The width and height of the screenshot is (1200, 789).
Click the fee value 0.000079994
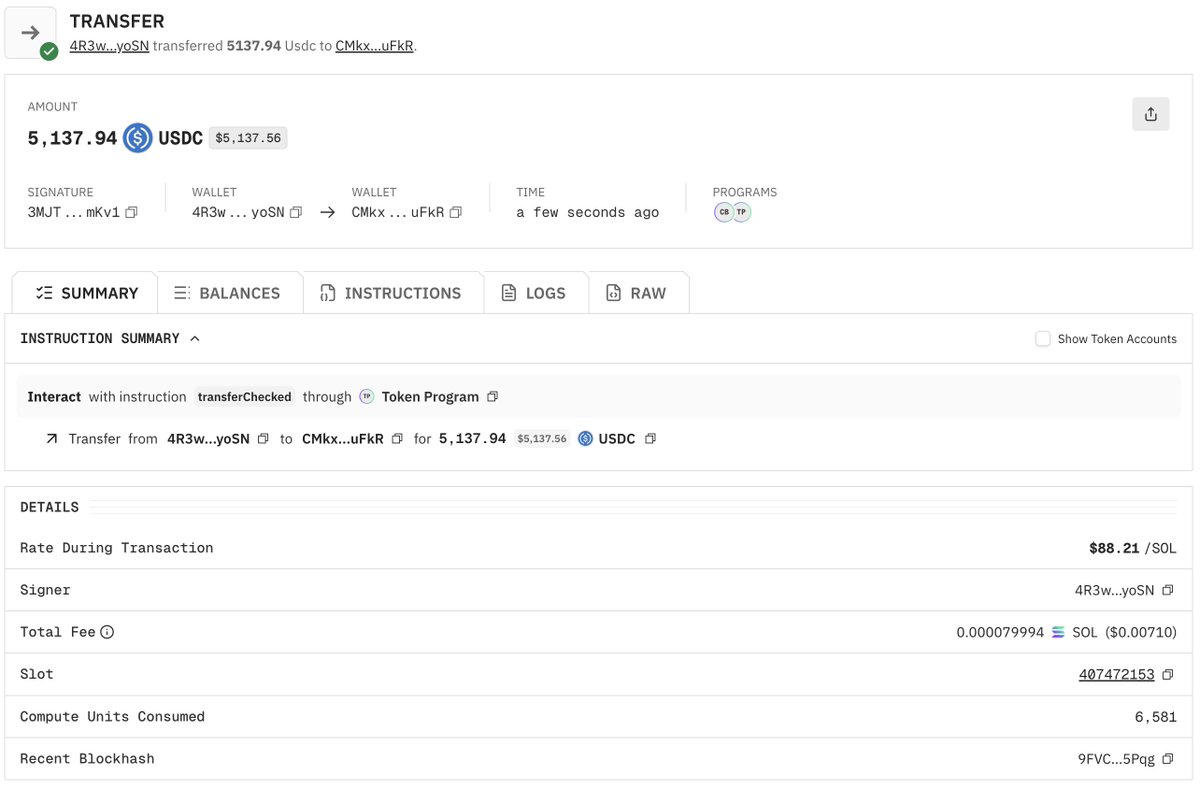1000,632
